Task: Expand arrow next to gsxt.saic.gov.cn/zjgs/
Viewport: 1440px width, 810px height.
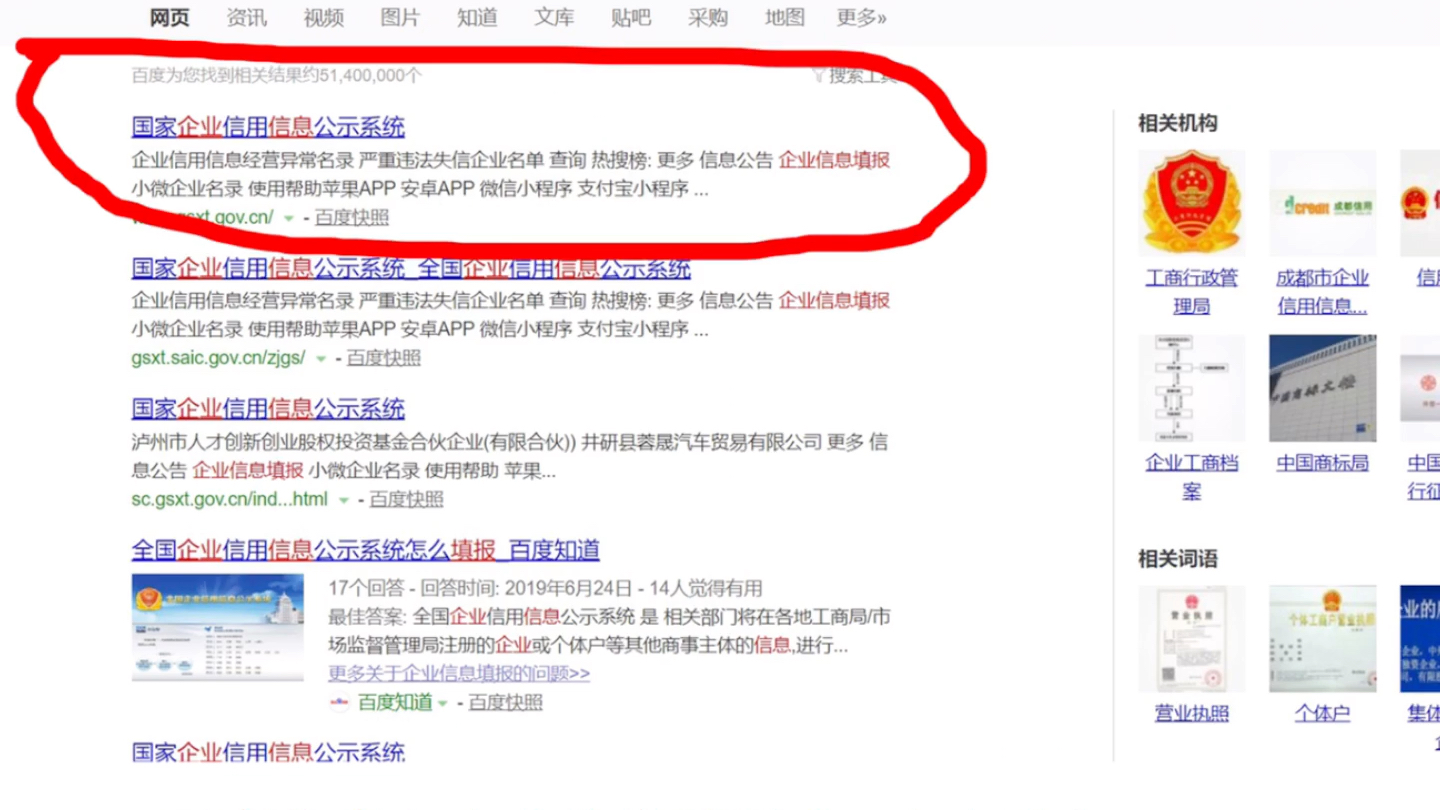Action: (x=321, y=359)
